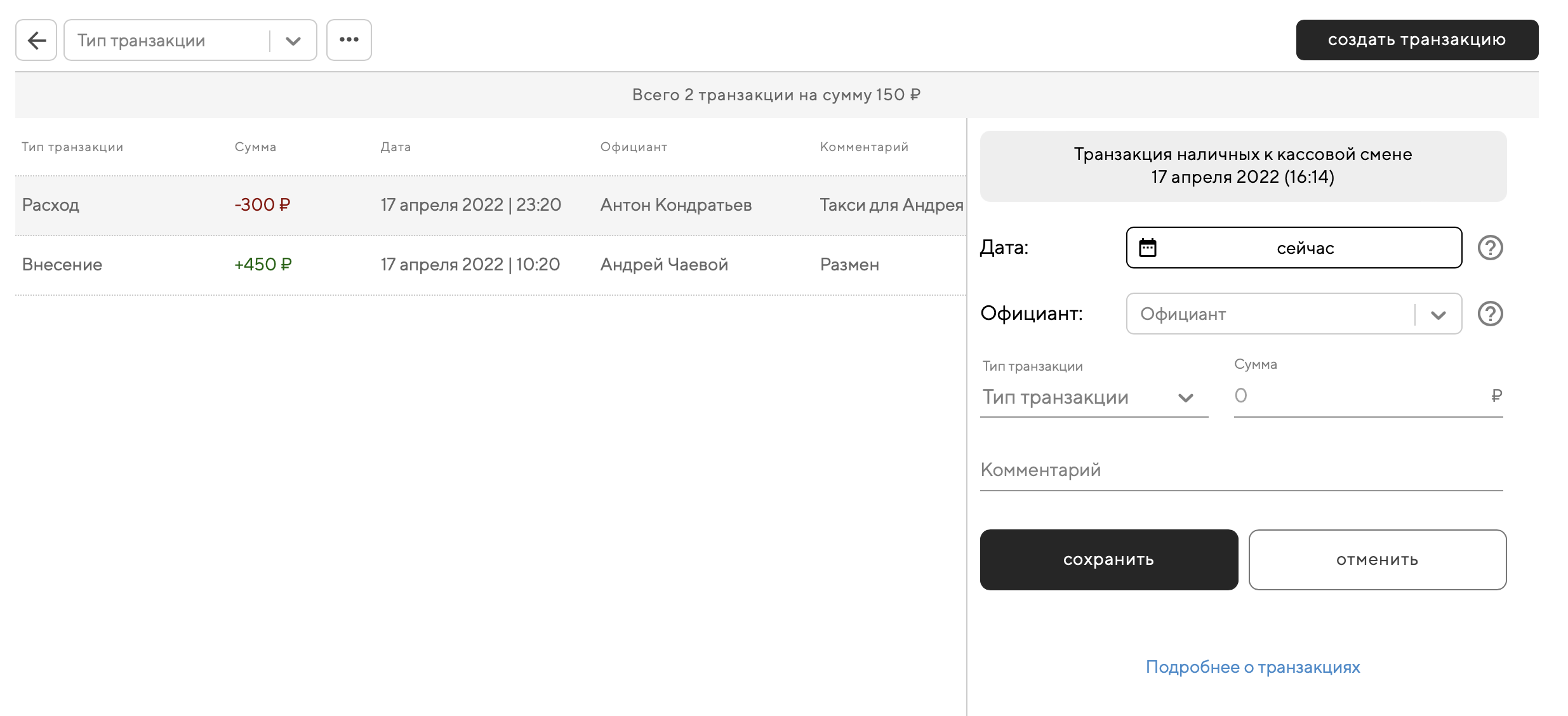Expand form's Тип транзакции dropdown
Image resolution: width=1568 pixels, height=716 pixels.
coord(1093,397)
